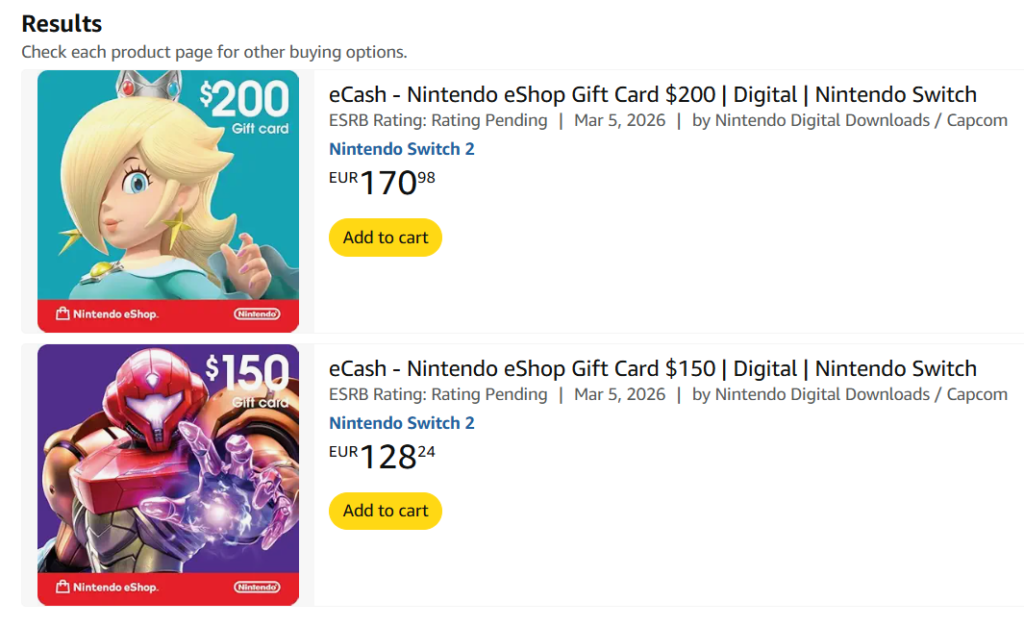Open the $150 Nintendo eShop Gift Card title
This screenshot has height=626, width=1024.
[652, 368]
